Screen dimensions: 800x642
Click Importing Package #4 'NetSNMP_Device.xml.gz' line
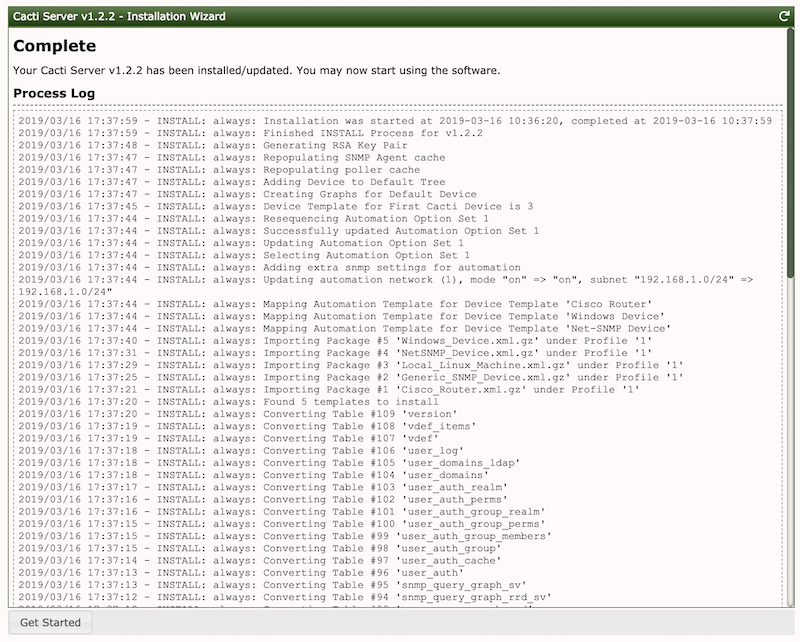[x=335, y=354]
